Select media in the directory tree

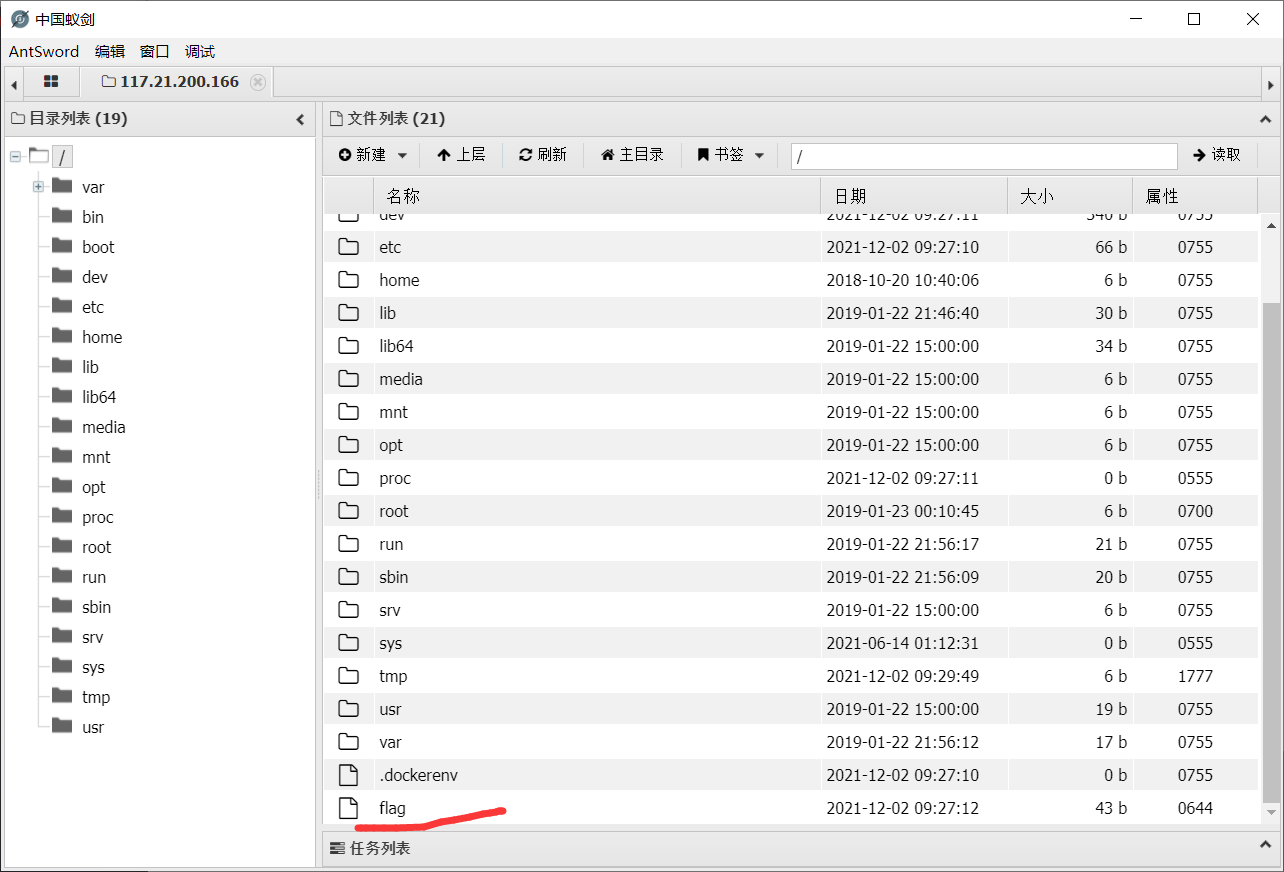pyautogui.click(x=104, y=427)
